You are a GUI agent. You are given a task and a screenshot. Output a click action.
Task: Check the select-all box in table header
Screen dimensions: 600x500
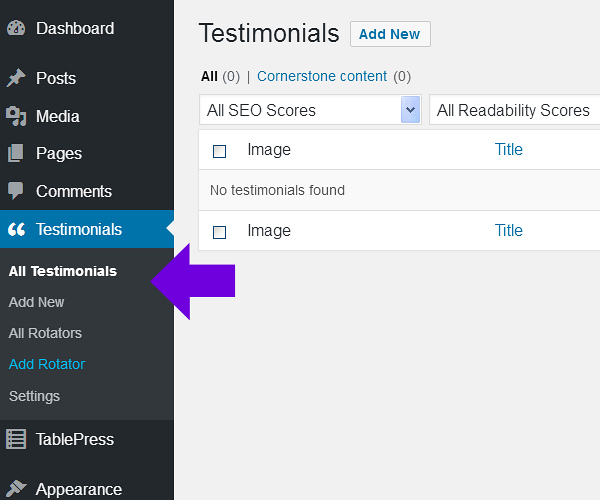(x=220, y=151)
